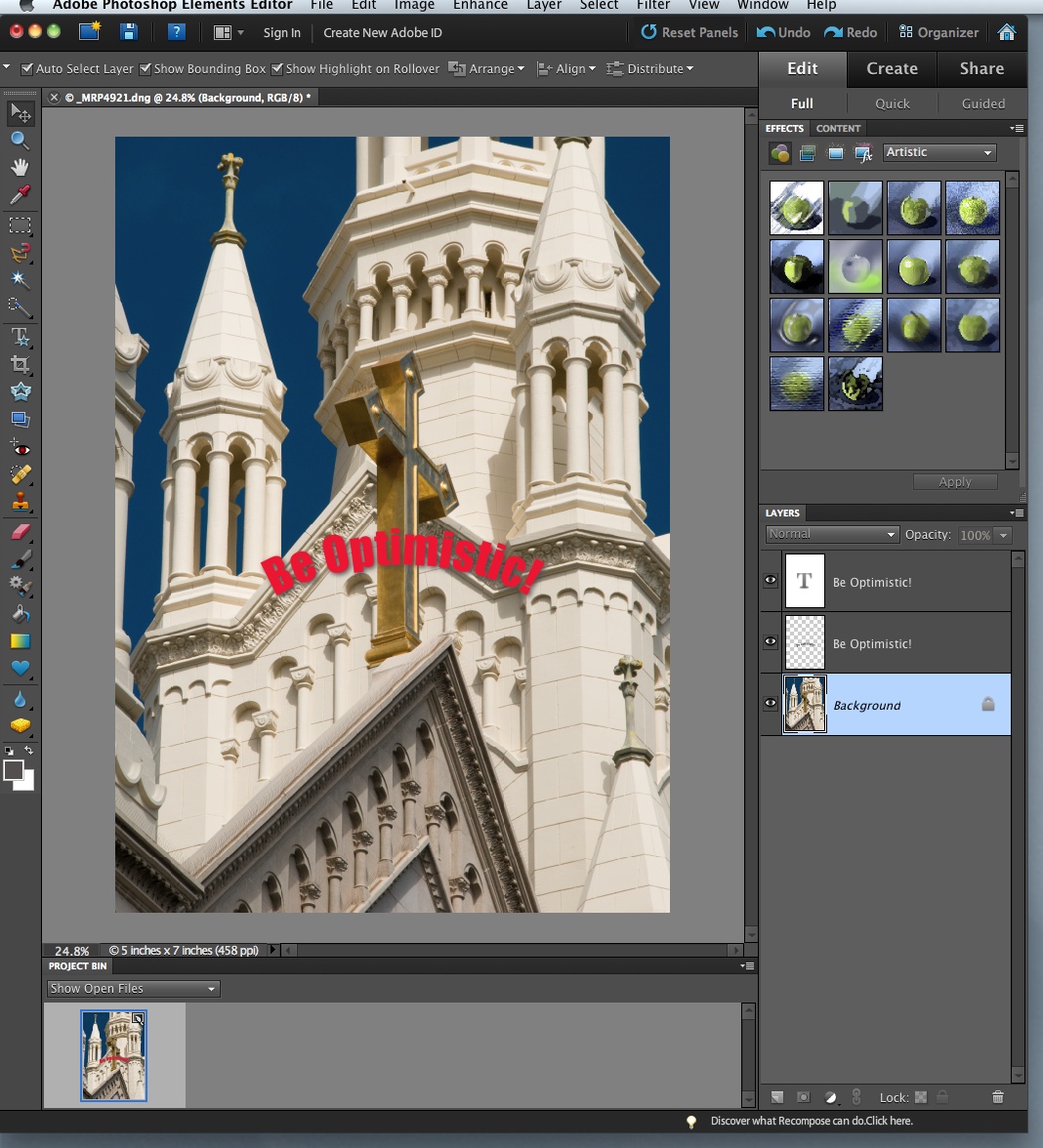Open the Artistic effects category dropdown
This screenshot has width=1043, height=1148.
939,152
